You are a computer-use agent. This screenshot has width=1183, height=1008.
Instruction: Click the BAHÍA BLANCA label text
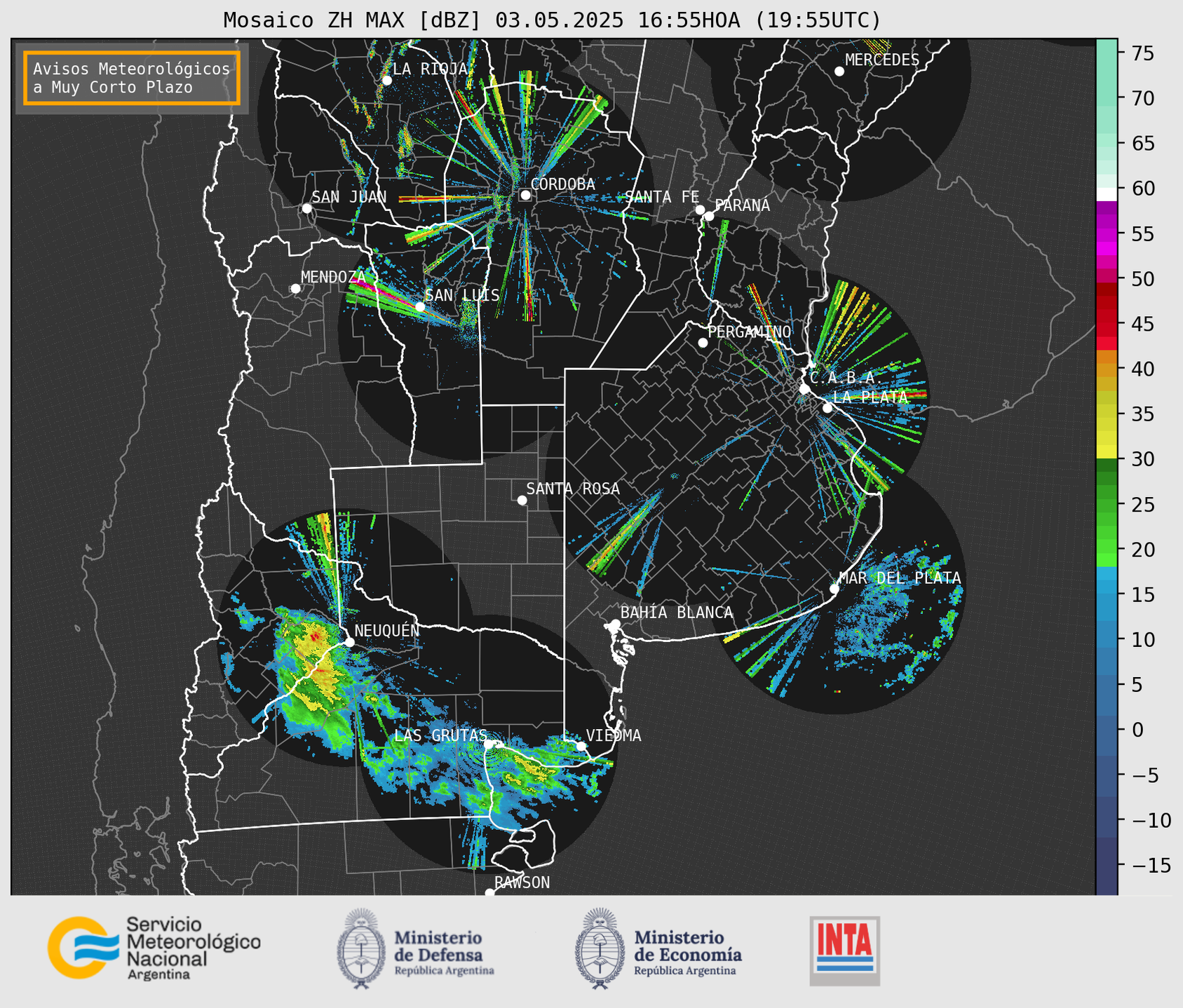(677, 613)
